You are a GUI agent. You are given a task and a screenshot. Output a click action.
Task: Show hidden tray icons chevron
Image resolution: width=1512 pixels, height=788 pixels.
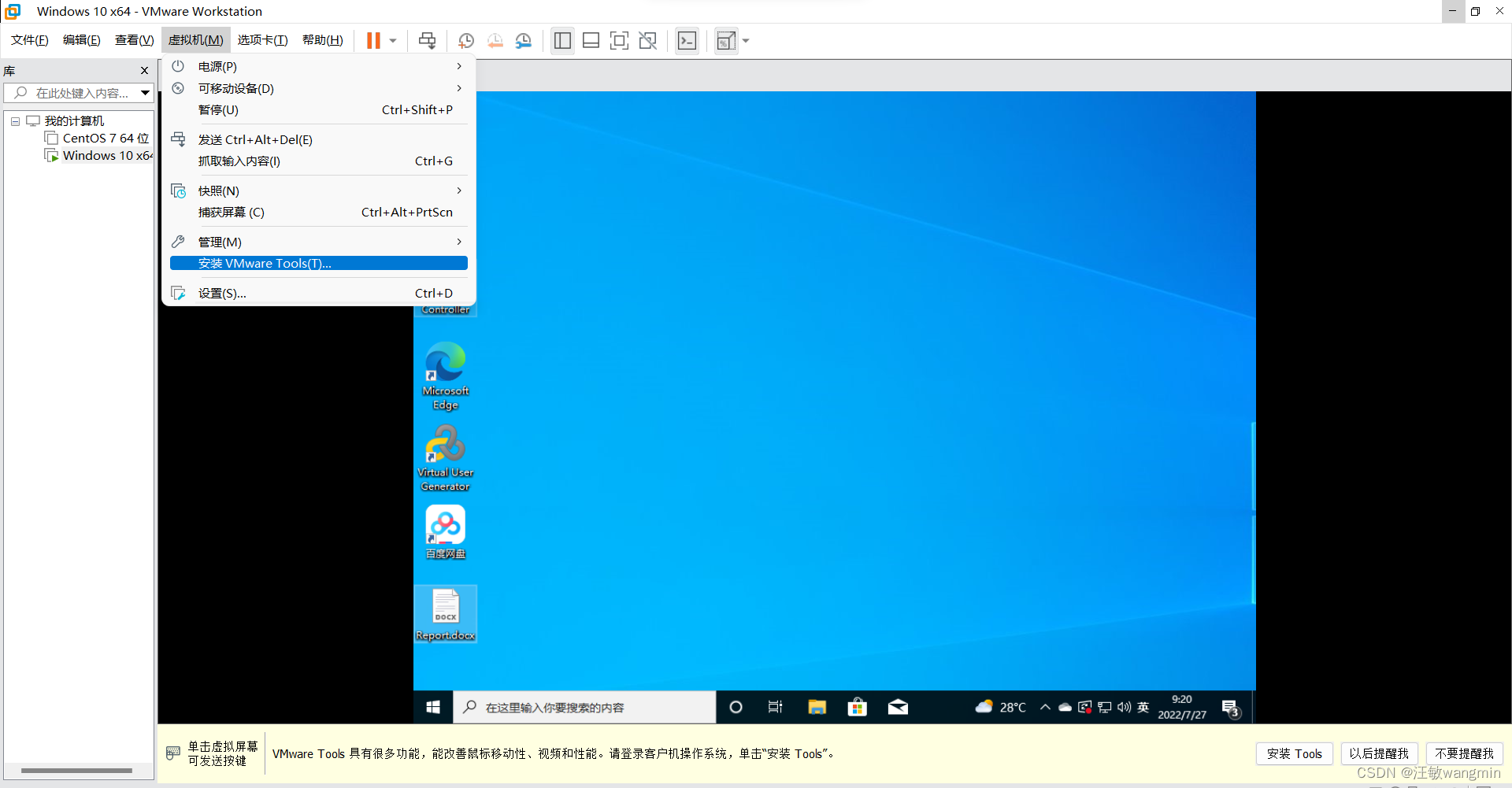click(x=1045, y=707)
